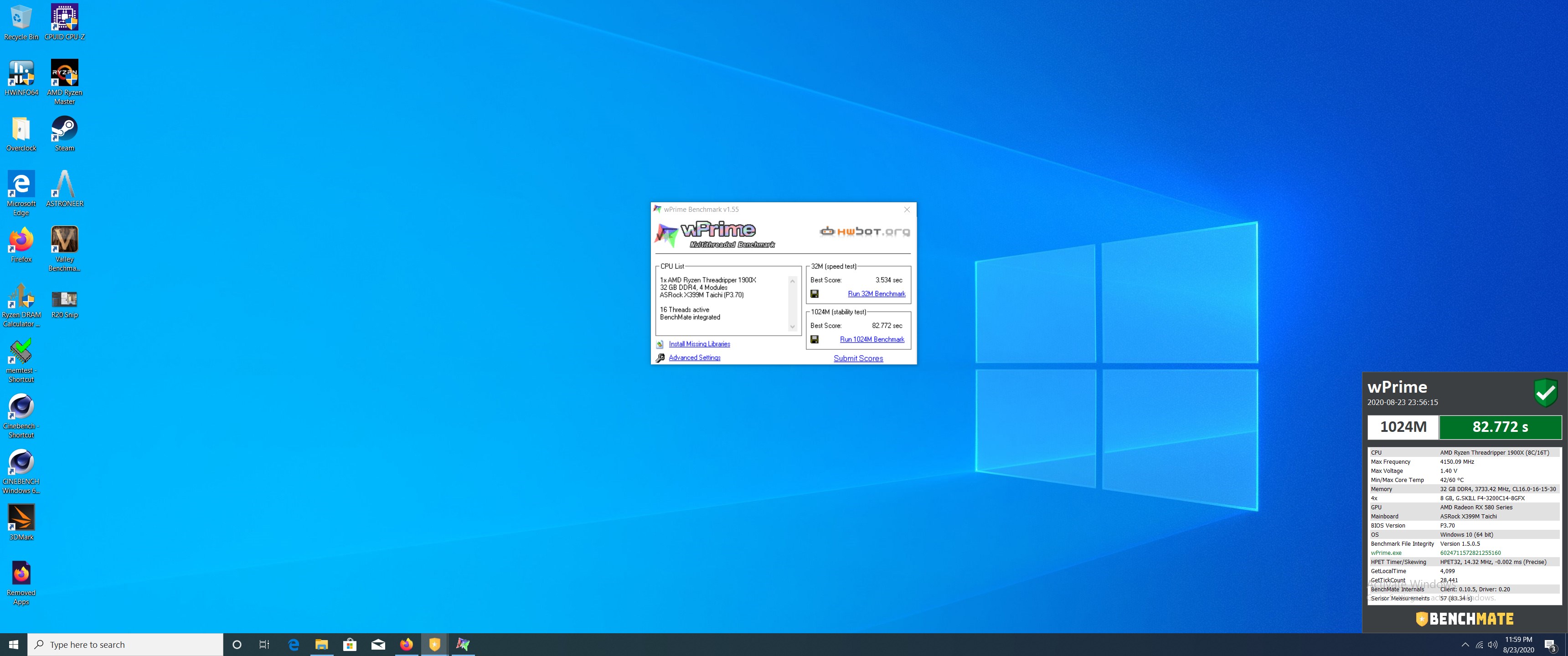Open the Overclock folder icon
Screen dimensions: 1568x656
[21, 134]
